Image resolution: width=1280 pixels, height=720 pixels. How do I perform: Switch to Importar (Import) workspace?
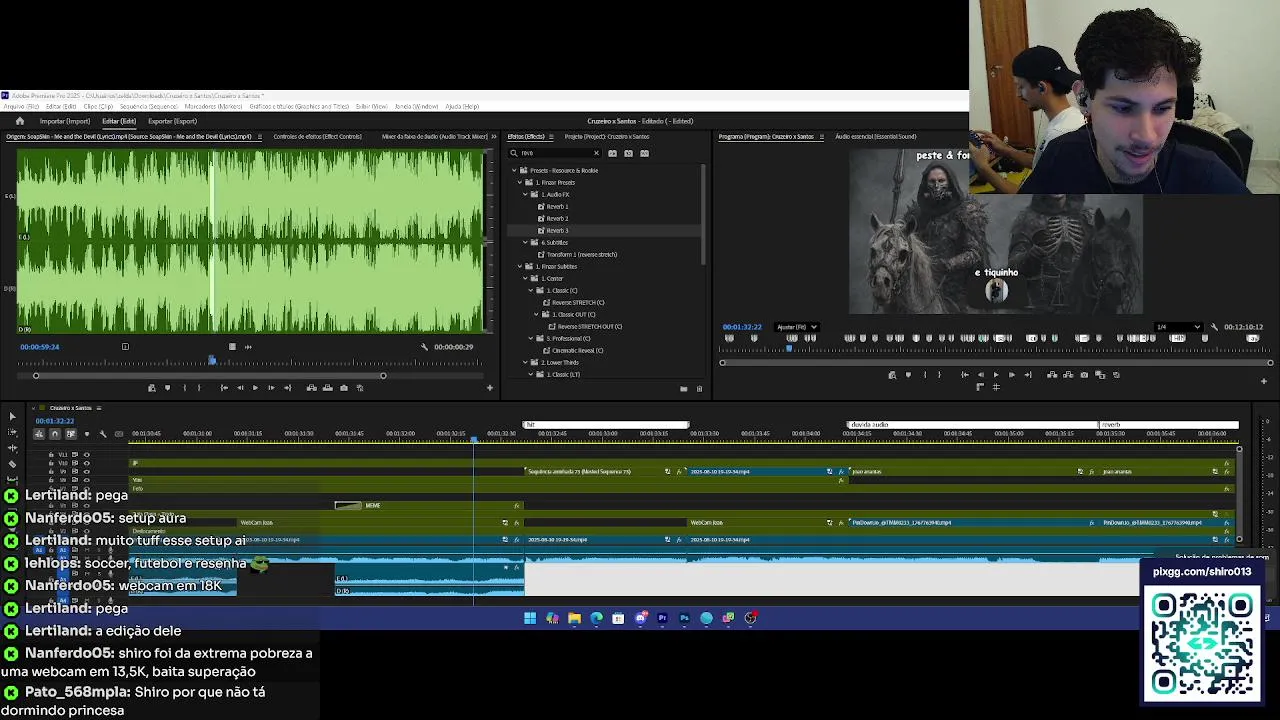click(64, 121)
